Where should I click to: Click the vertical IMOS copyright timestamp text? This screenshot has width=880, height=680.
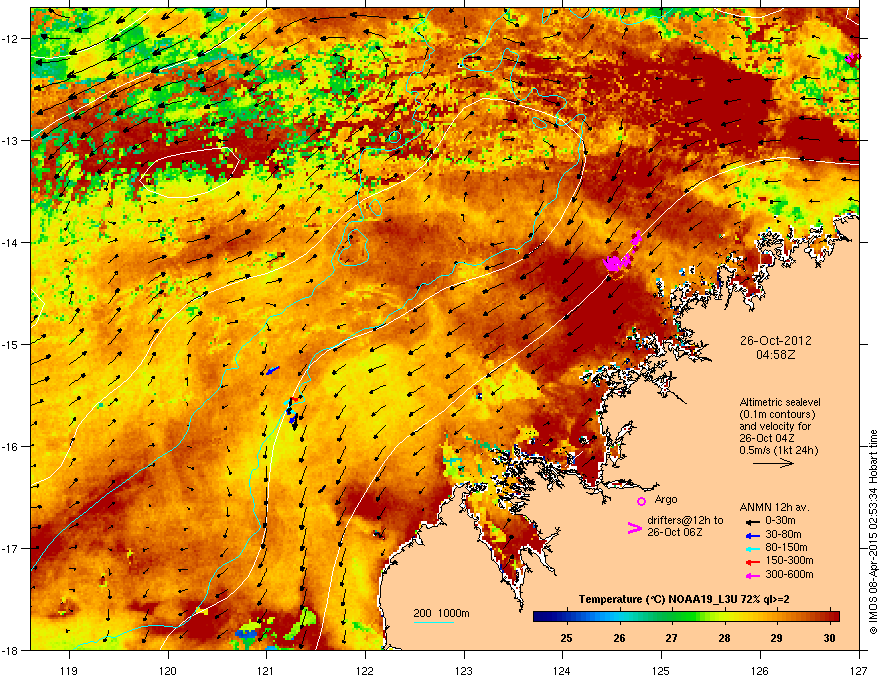click(873, 532)
